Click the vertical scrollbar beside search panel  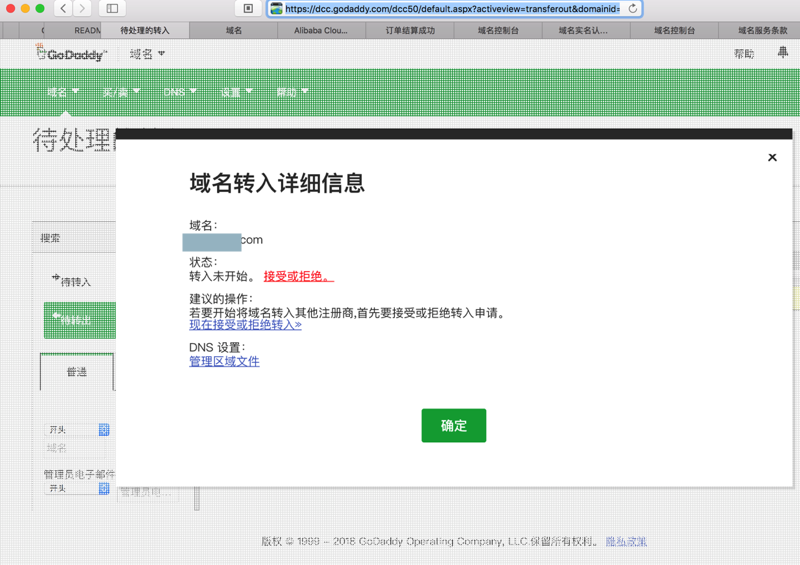point(197,498)
